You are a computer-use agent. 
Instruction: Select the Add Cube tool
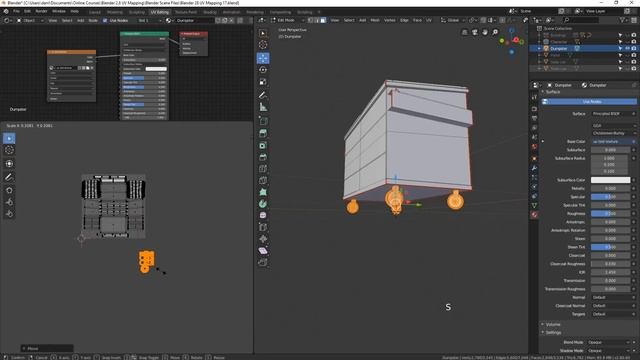coord(263,121)
